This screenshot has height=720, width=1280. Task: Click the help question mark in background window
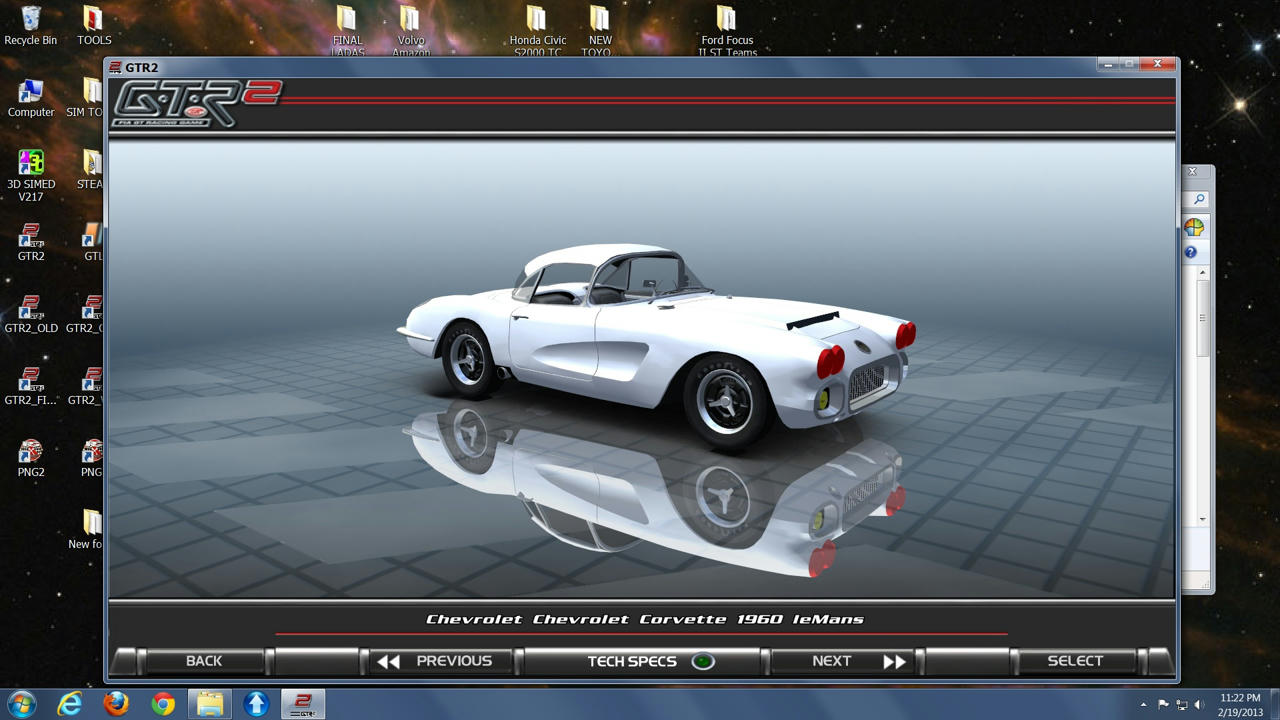pyautogui.click(x=1191, y=253)
